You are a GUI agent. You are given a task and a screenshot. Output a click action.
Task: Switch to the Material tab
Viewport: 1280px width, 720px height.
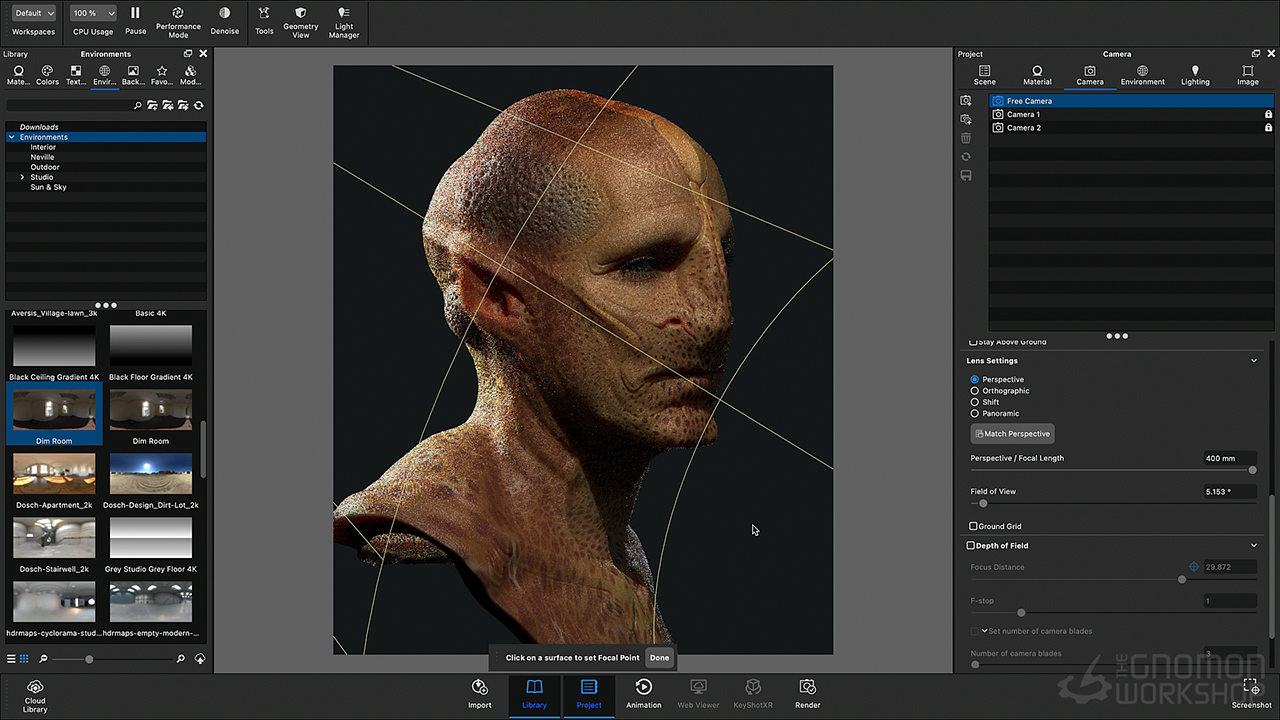coord(1037,75)
